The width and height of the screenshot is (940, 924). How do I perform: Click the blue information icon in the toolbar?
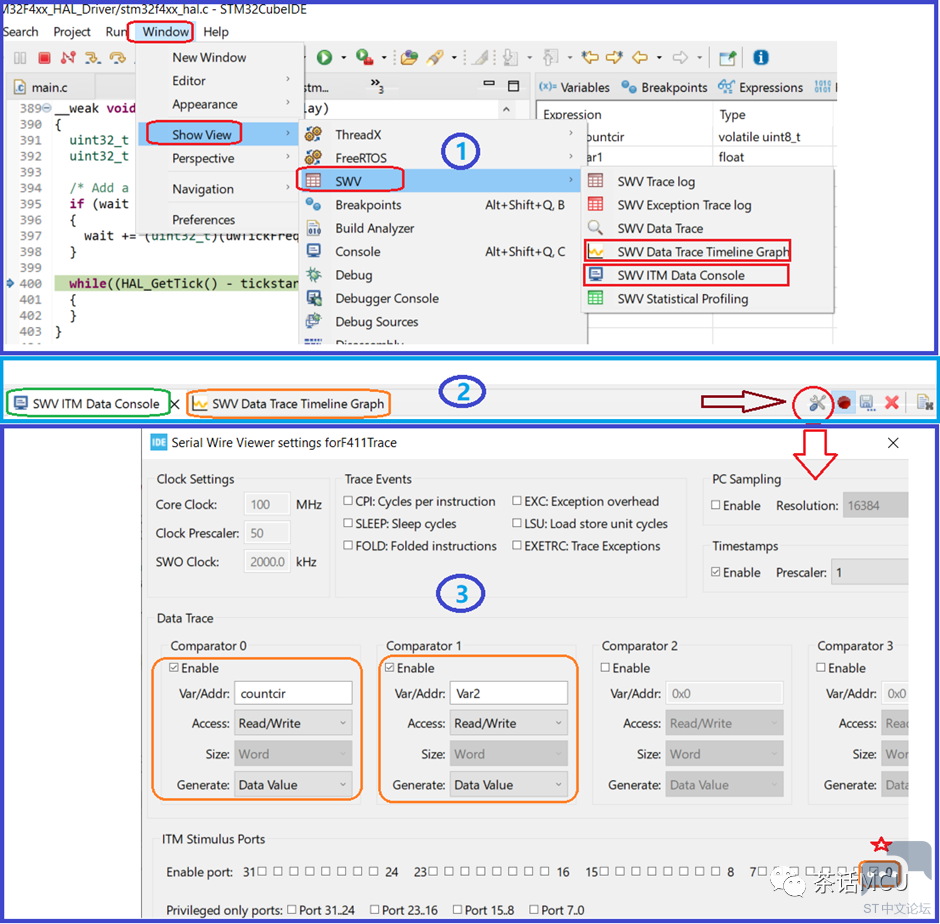[x=761, y=58]
